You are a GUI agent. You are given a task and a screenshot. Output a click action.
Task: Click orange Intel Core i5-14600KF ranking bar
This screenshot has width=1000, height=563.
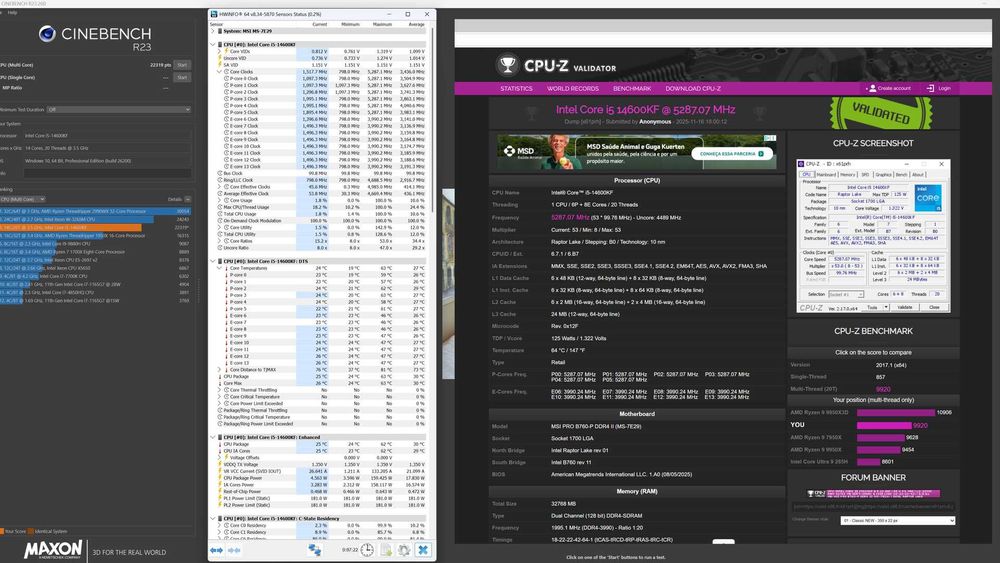click(x=70, y=227)
